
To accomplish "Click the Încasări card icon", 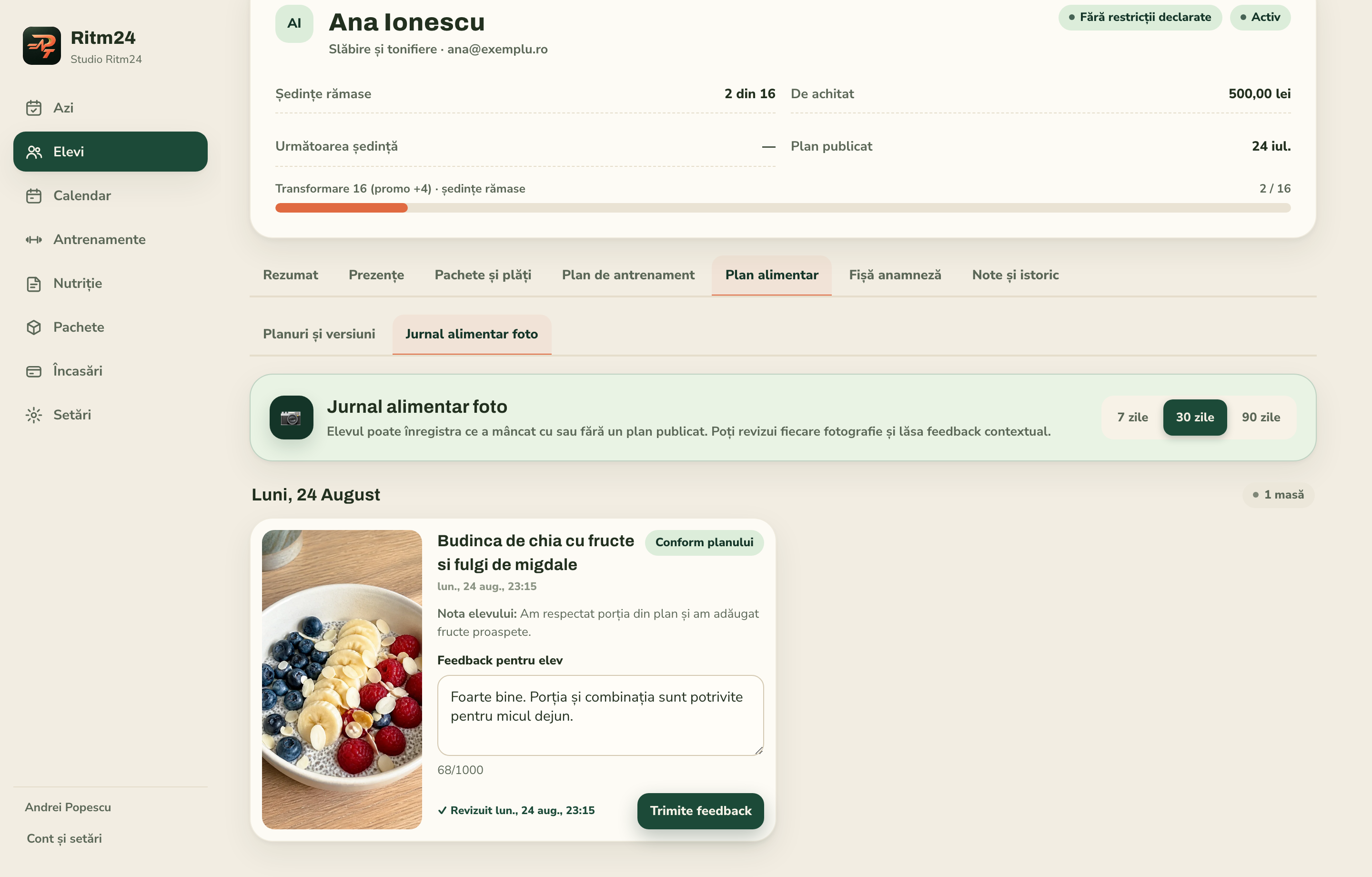I will pyautogui.click(x=34, y=371).
